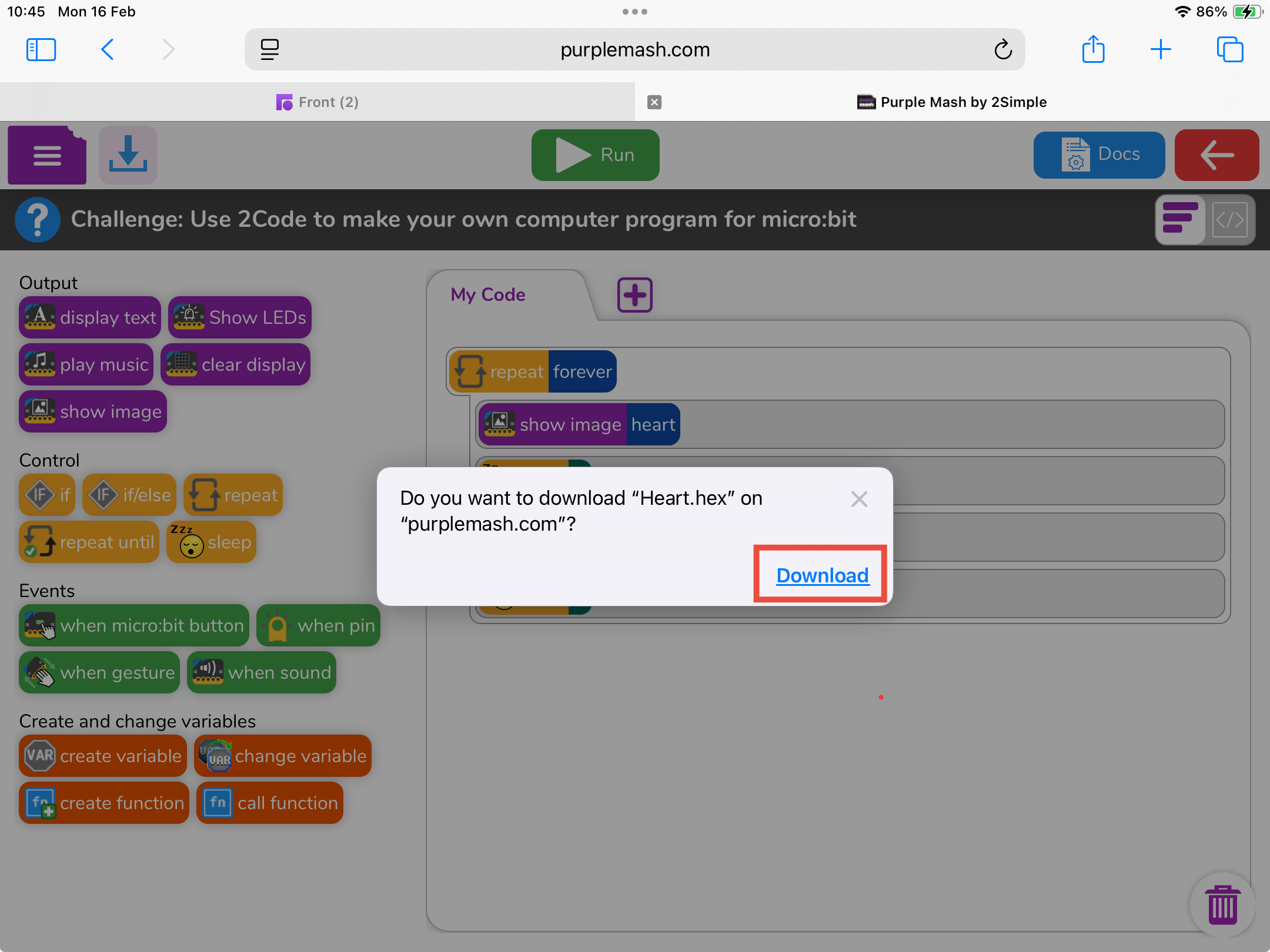Dismiss the download dialog with X
Screen dimensions: 1270x952
[x=859, y=499]
